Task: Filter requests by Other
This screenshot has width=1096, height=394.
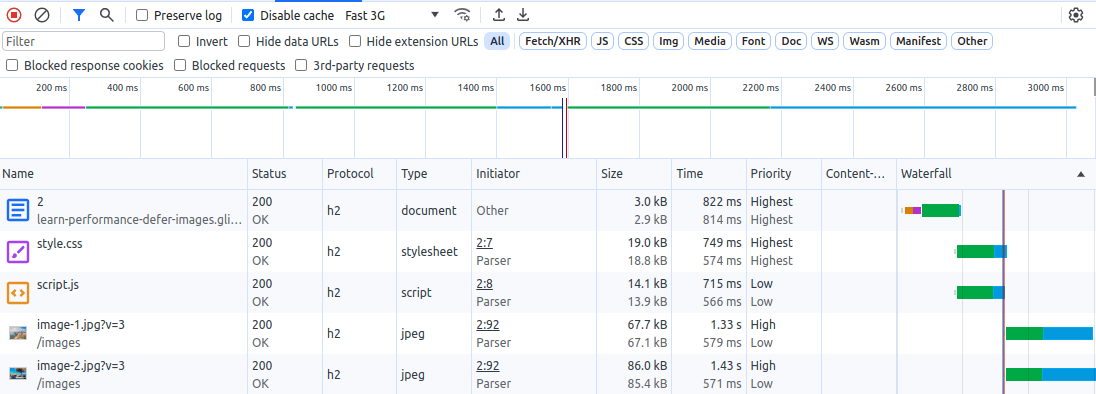Action: click(972, 41)
